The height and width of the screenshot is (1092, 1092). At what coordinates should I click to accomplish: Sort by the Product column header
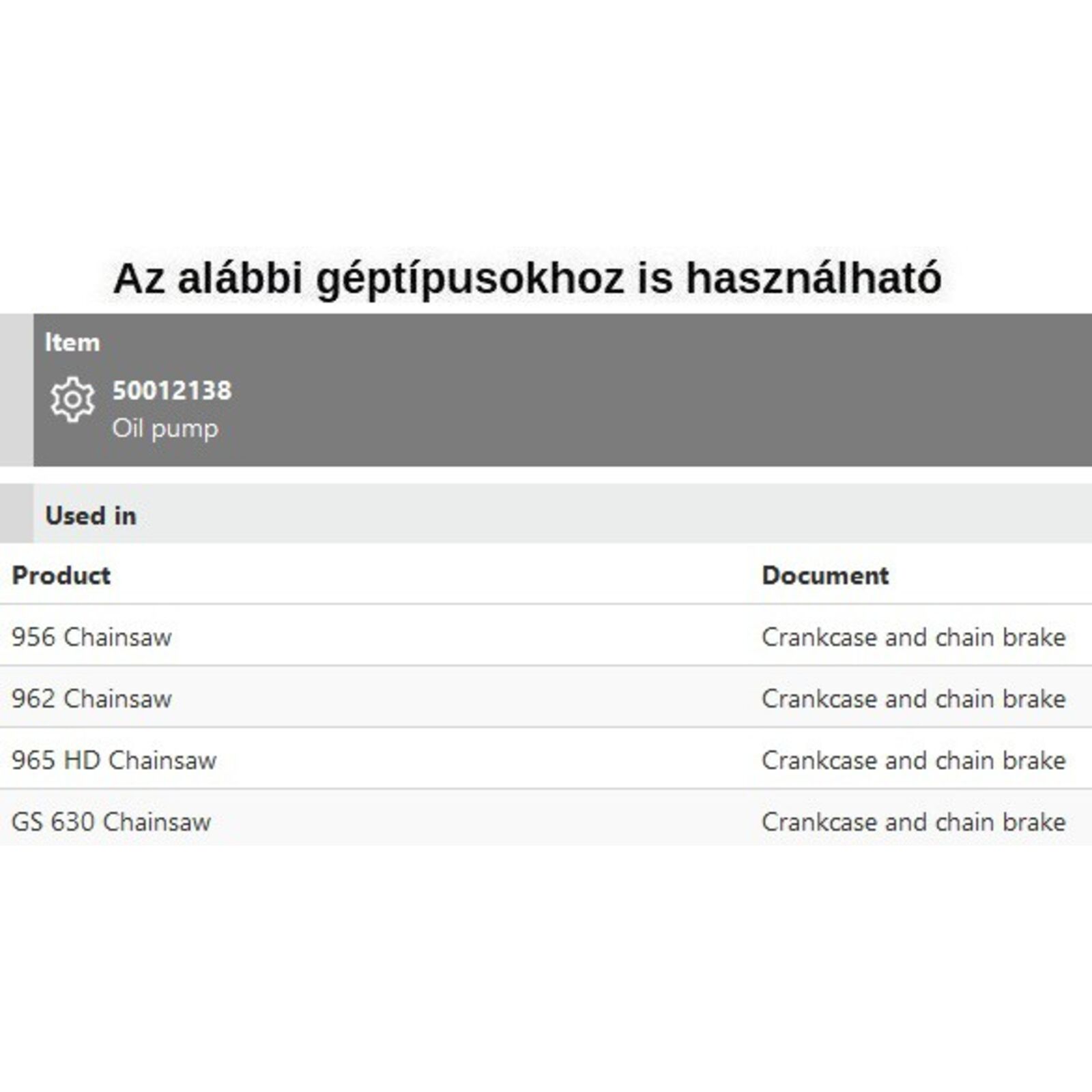(61, 575)
